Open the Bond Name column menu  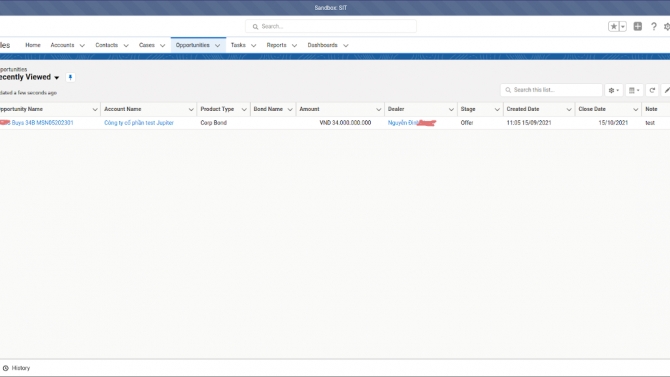click(290, 109)
